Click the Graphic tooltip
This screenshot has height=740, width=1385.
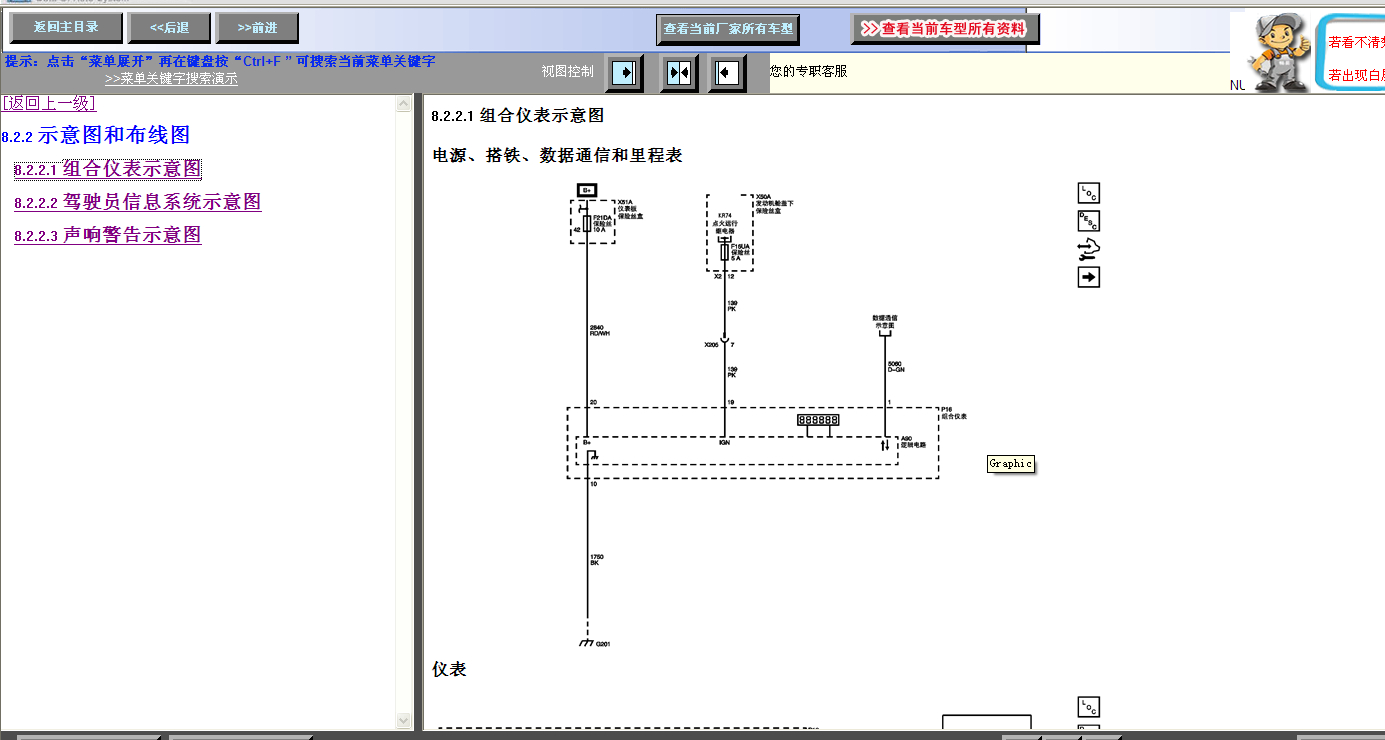(x=1010, y=463)
